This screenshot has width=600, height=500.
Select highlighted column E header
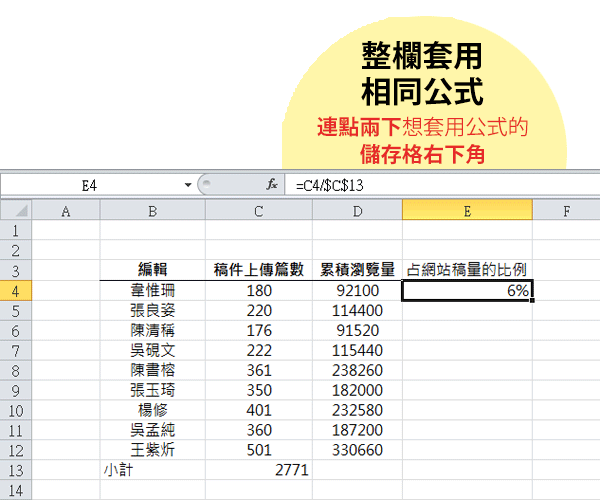(x=467, y=210)
